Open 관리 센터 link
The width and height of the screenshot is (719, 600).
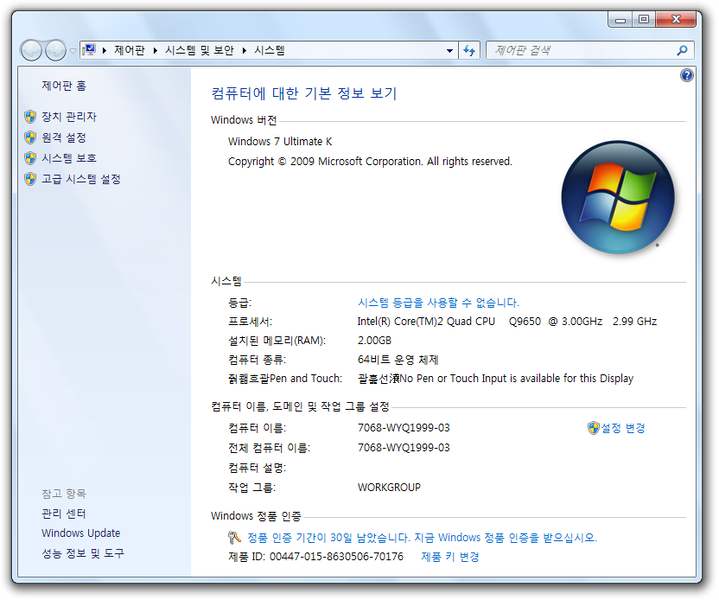(x=64, y=514)
